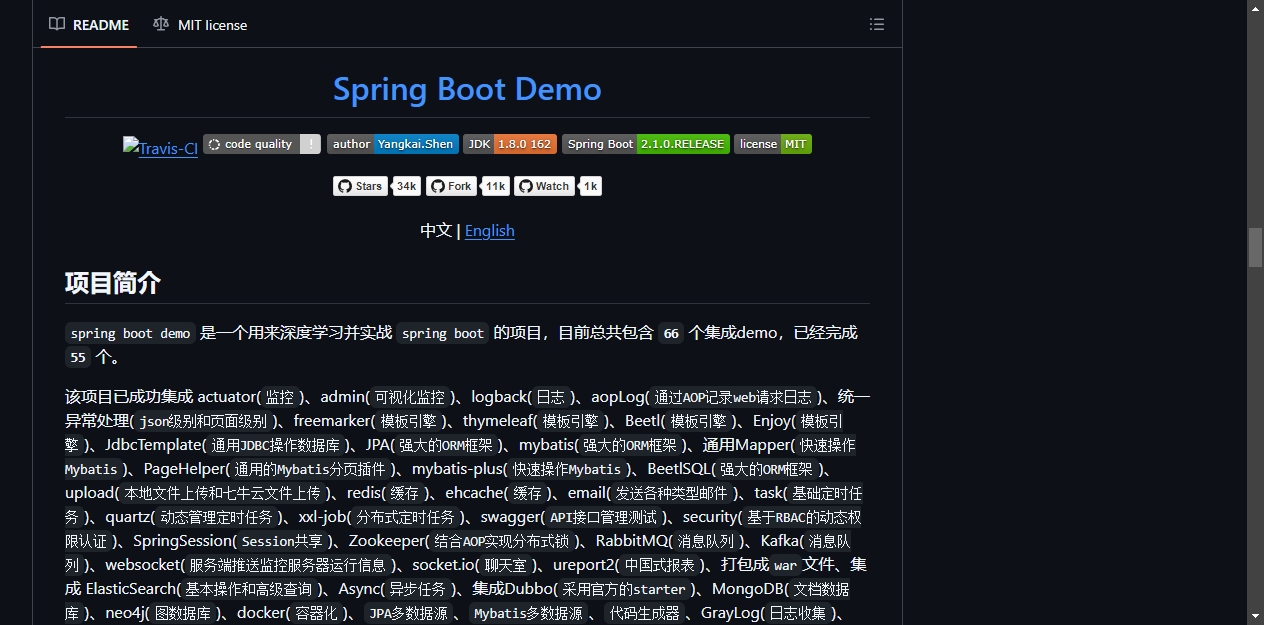The image size is (1264, 625).
Task: Click the GitHub Stars button
Action: click(x=360, y=186)
